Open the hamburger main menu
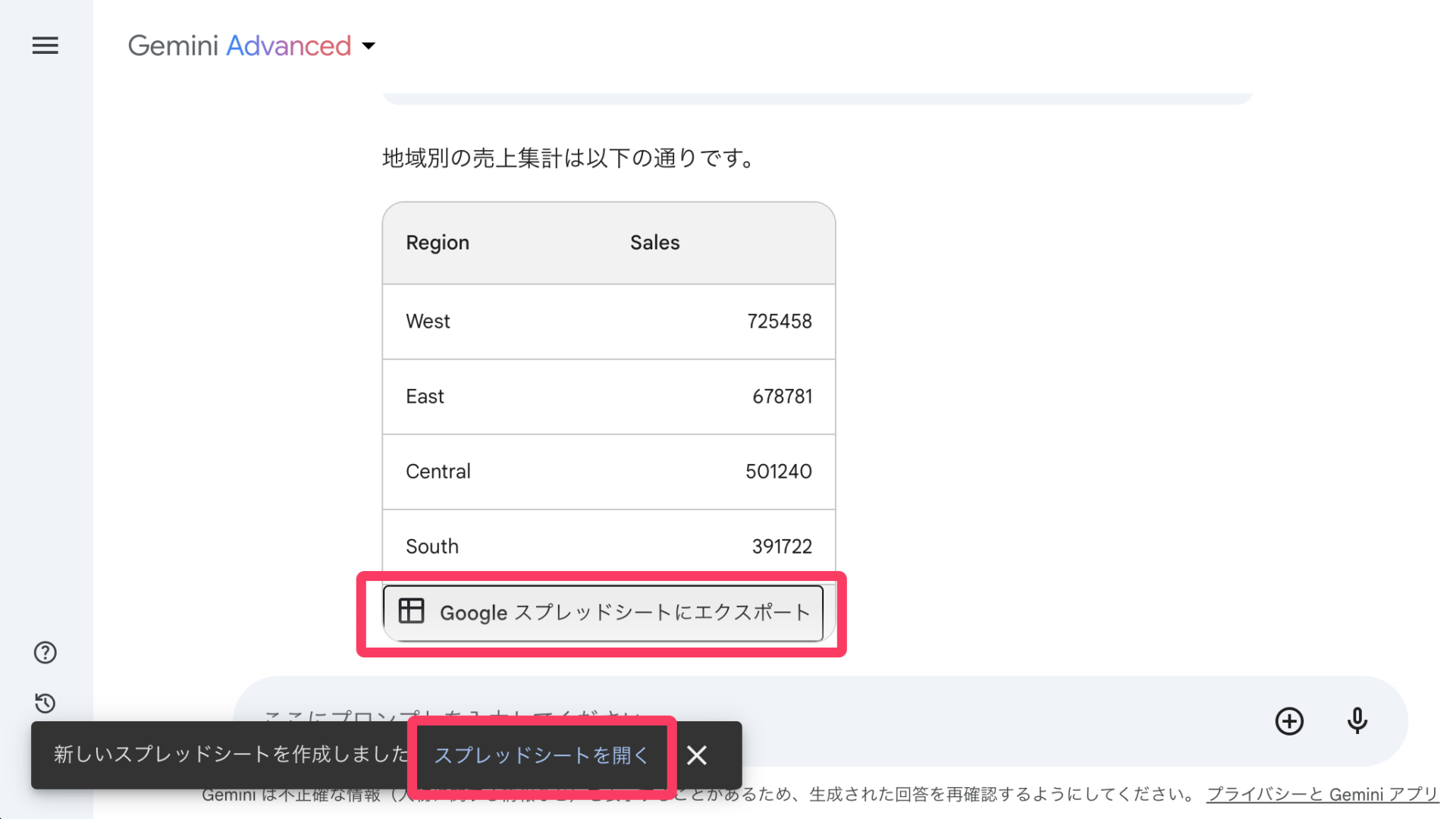 click(45, 45)
